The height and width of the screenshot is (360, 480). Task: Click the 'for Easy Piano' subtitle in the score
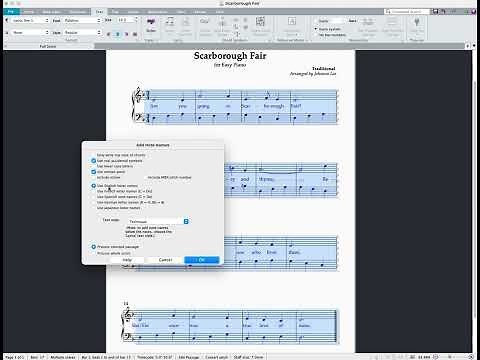tap(230, 65)
